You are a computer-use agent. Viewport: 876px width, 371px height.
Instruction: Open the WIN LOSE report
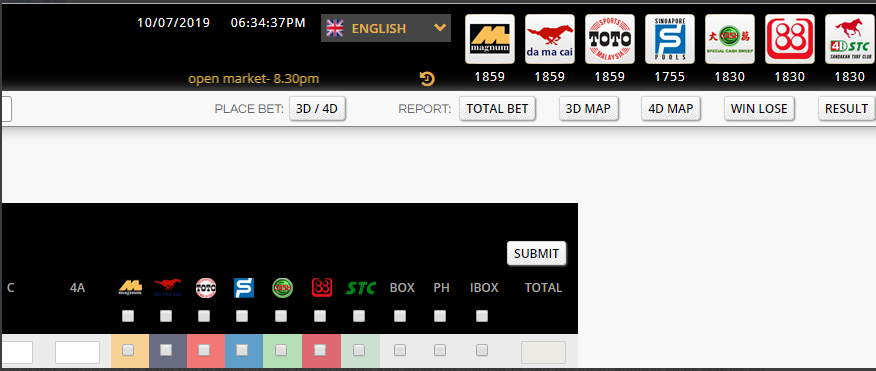point(759,108)
